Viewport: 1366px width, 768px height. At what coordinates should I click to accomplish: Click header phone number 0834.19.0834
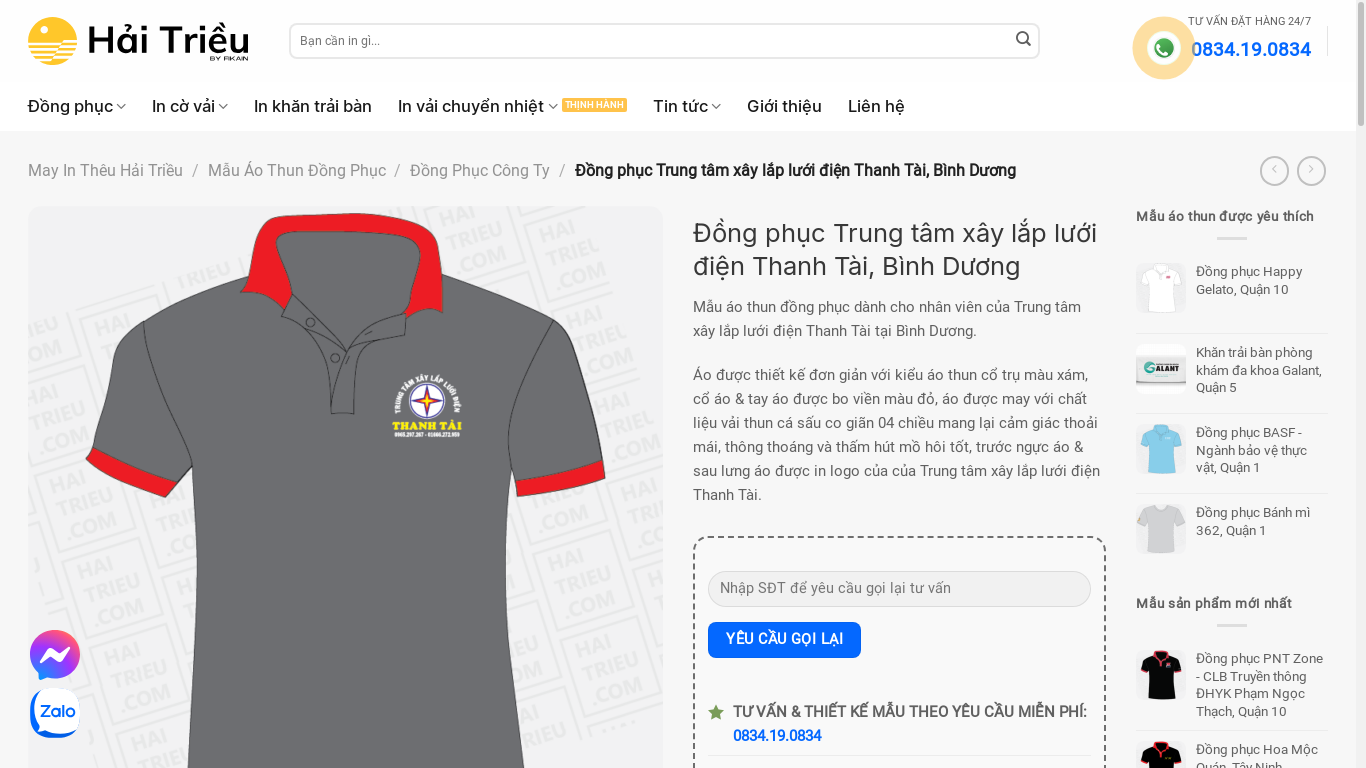pos(1251,50)
